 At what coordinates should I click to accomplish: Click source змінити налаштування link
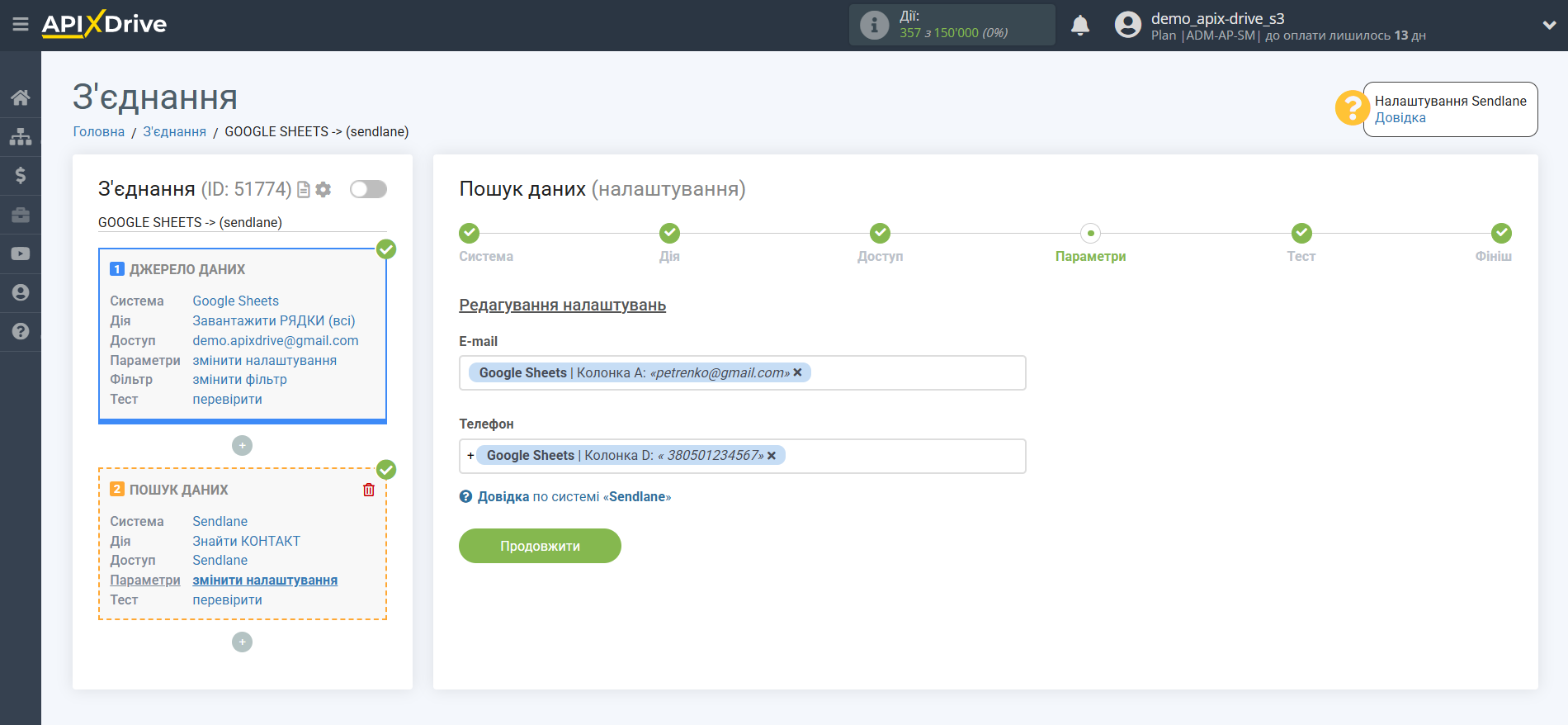264,361
